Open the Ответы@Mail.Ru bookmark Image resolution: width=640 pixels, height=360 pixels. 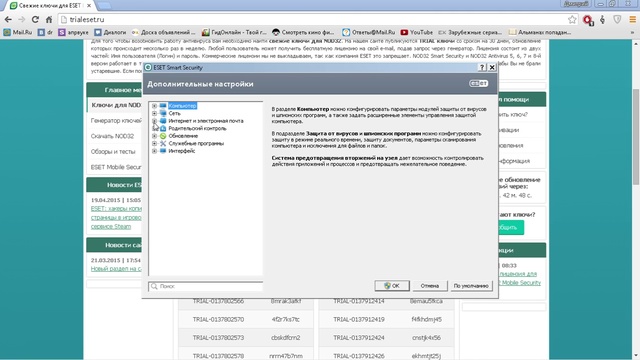(x=369, y=32)
